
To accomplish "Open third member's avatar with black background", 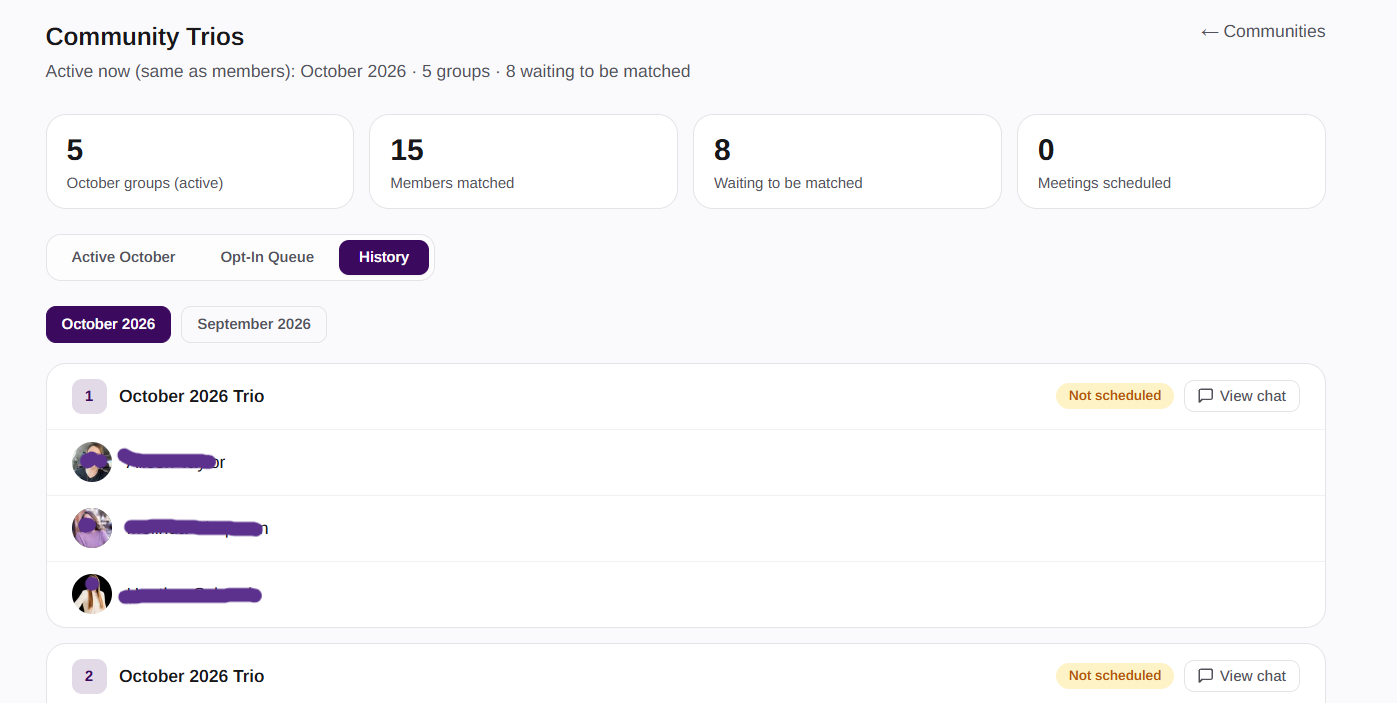I will (92, 594).
